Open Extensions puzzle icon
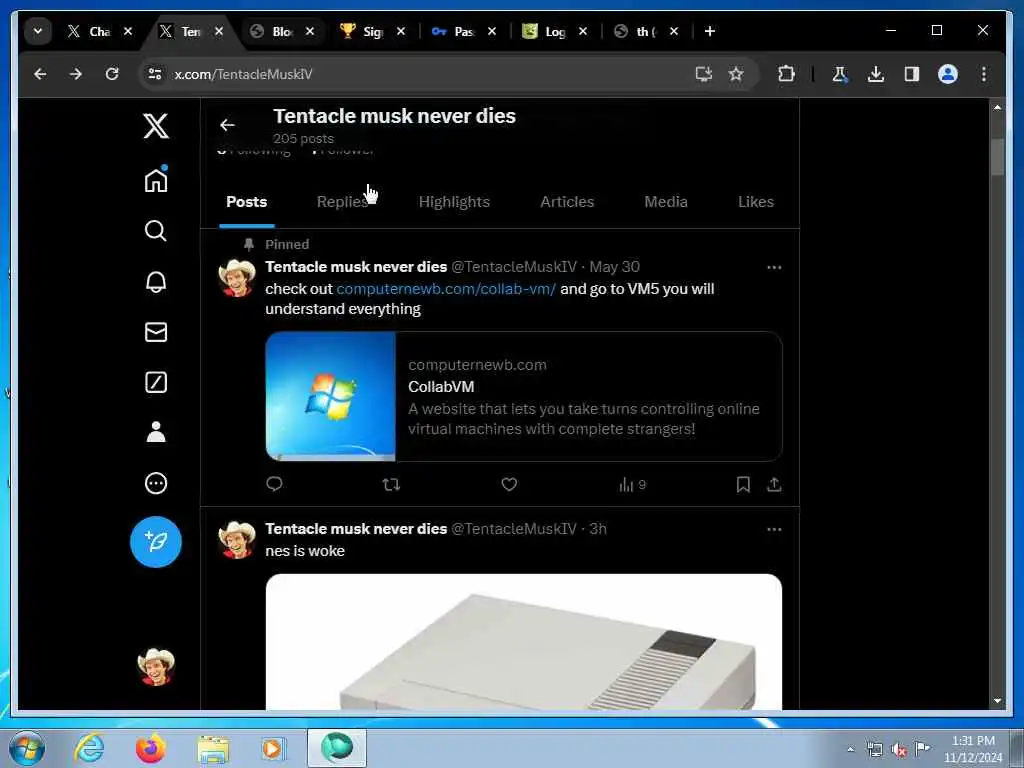 pyautogui.click(x=786, y=74)
